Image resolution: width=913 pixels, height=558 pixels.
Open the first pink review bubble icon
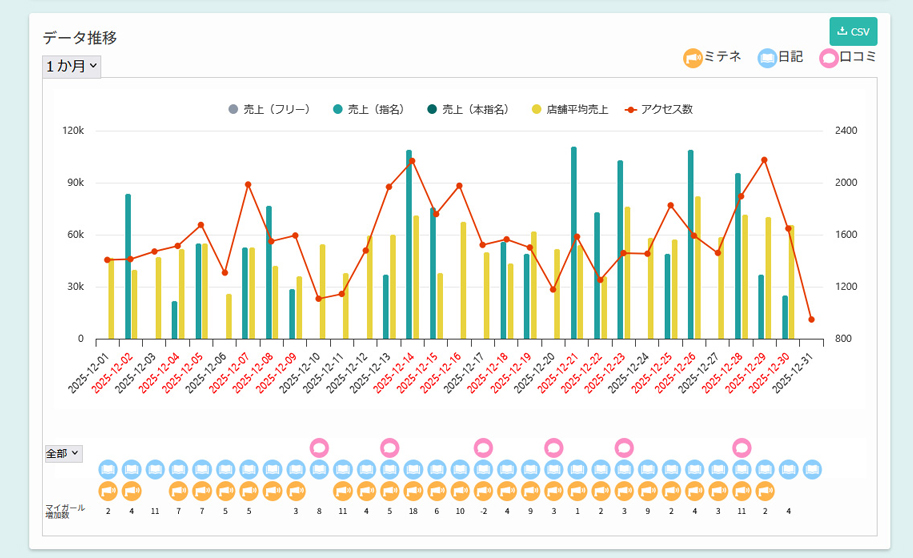click(x=319, y=447)
